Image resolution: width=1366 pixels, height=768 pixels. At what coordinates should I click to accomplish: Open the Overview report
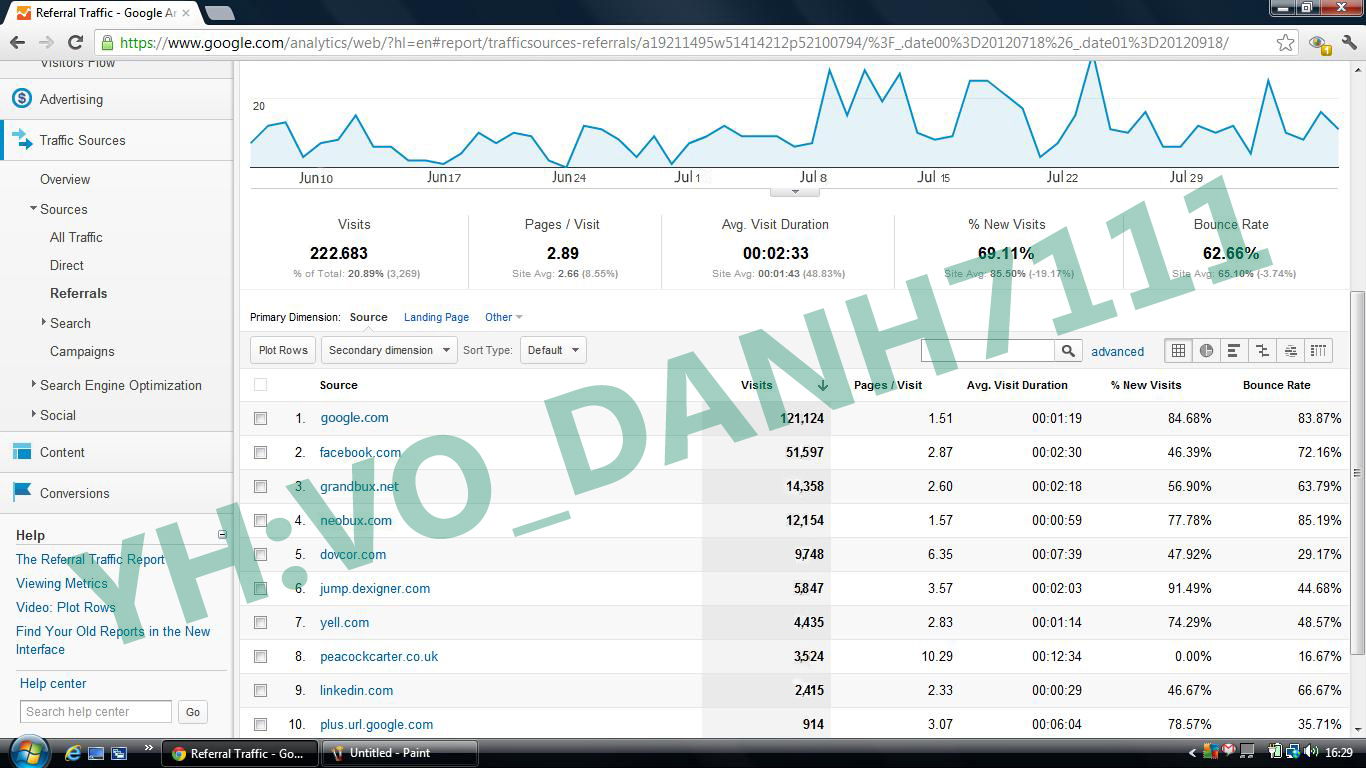65,179
